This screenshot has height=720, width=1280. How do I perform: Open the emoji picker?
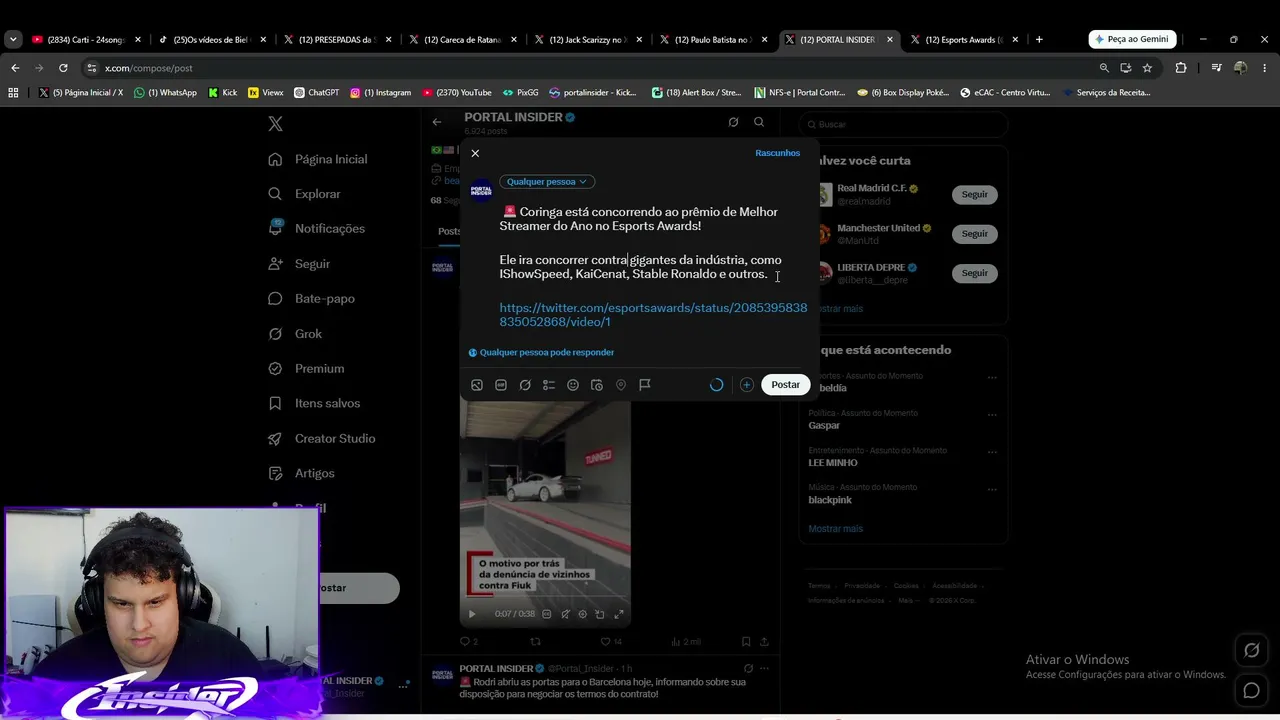tap(573, 385)
